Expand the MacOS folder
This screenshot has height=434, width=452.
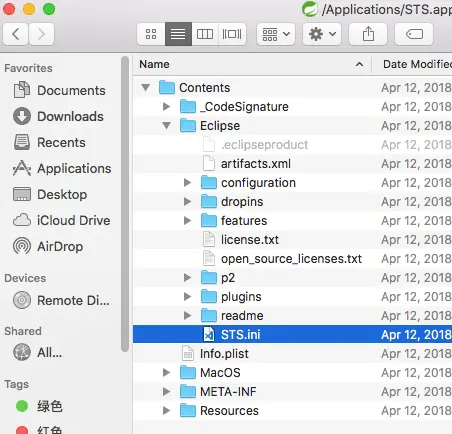(x=166, y=373)
